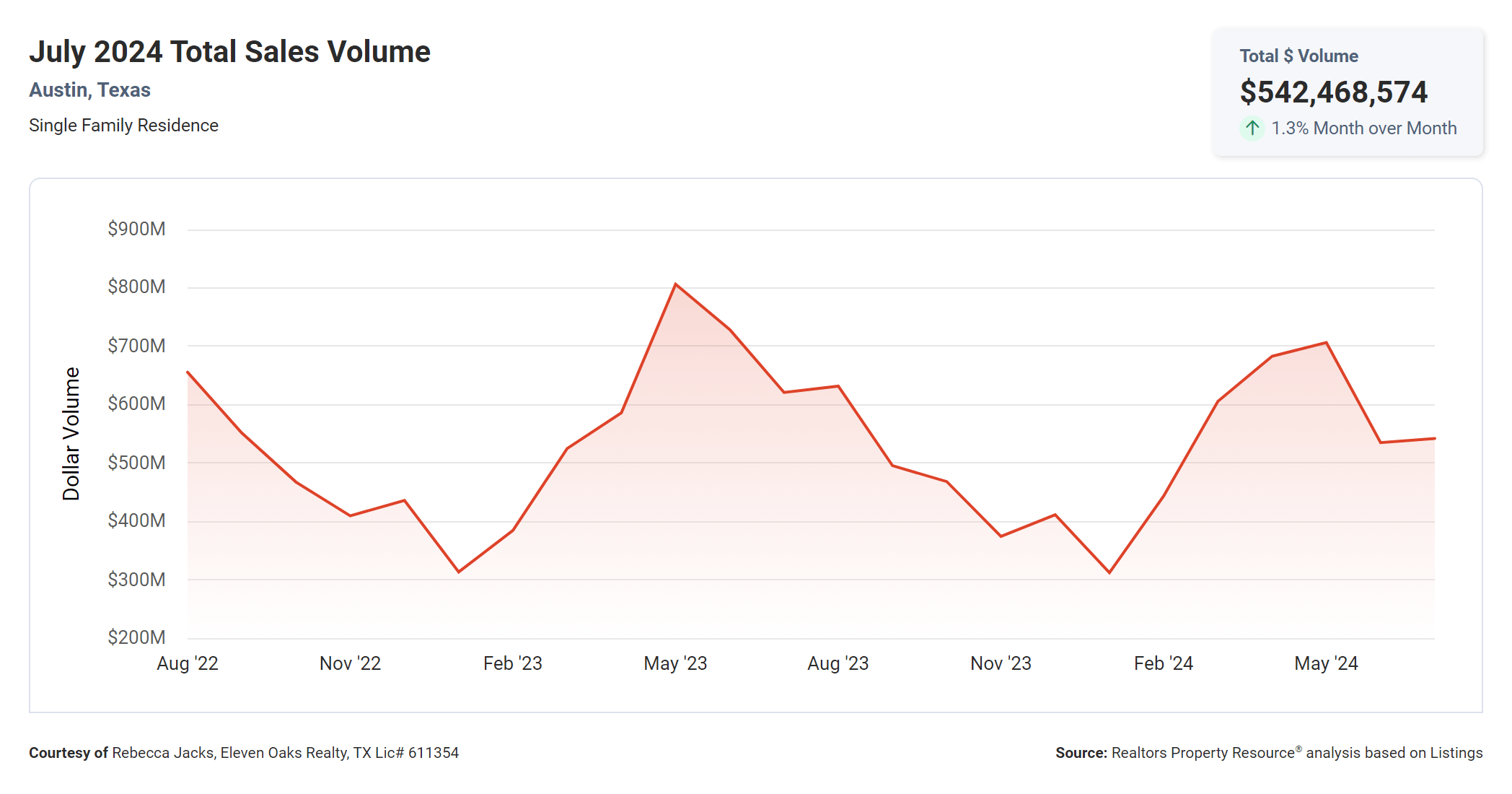Click the $542,468,574 total volume figure

(1333, 92)
